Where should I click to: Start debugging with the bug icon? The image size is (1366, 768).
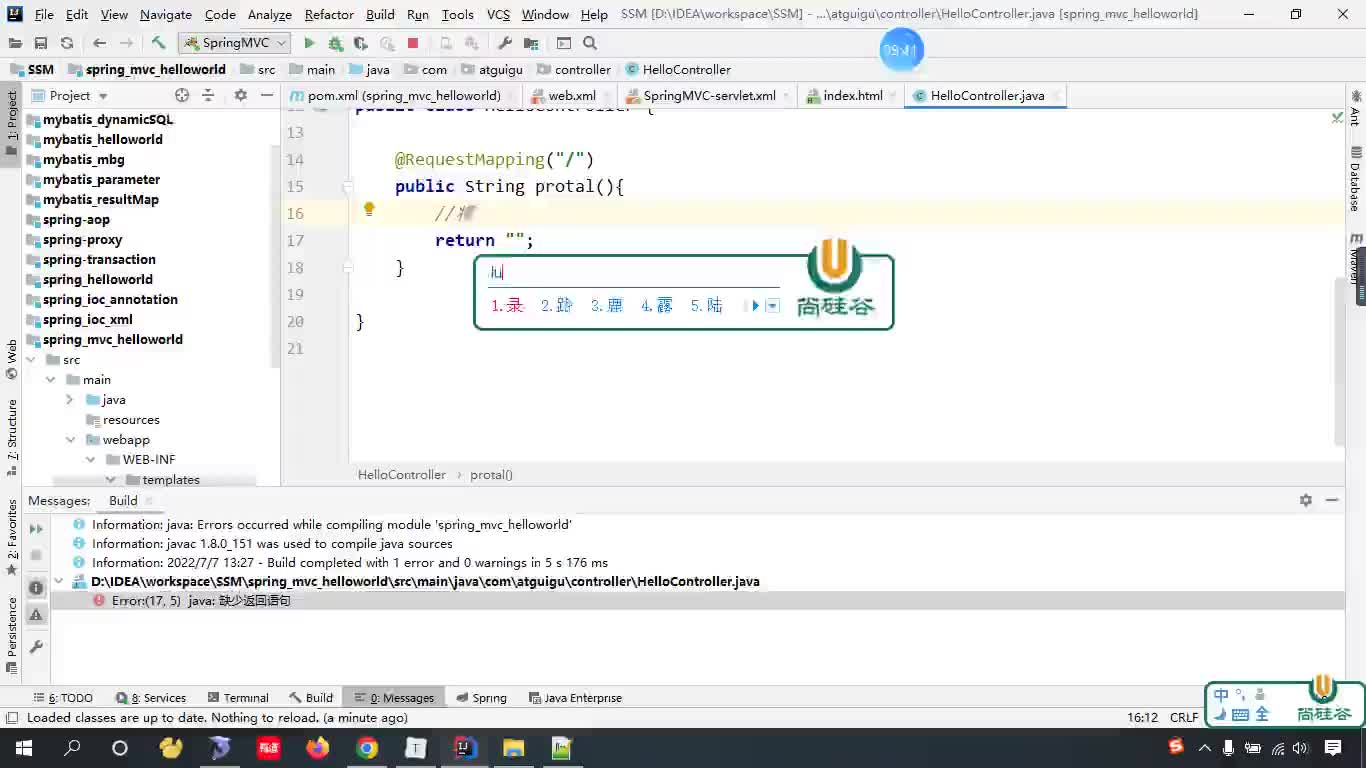[x=335, y=43]
